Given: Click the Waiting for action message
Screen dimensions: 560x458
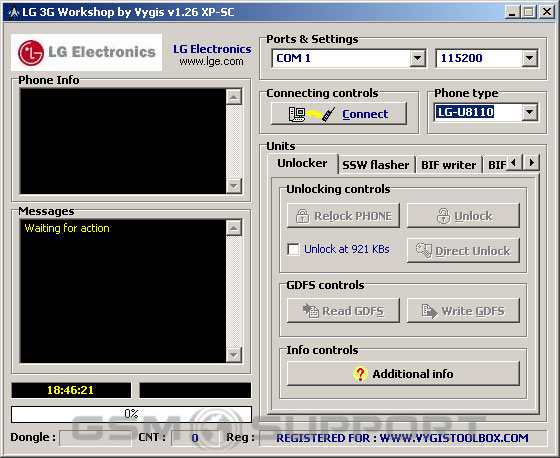Looking at the screenshot, I should [67, 228].
